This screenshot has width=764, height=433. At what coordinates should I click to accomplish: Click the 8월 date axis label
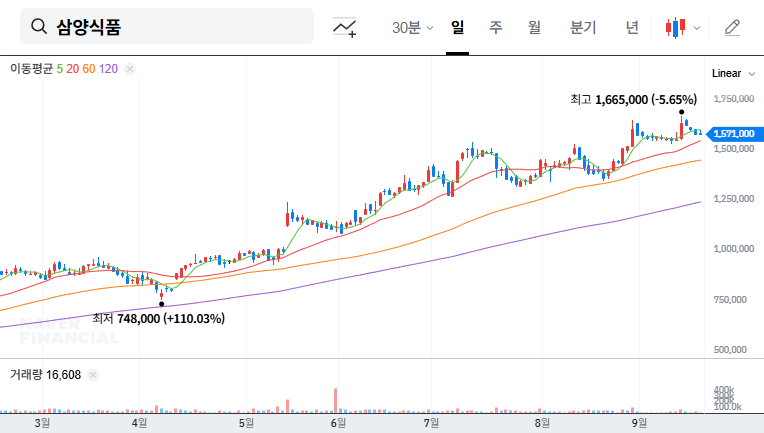542,423
